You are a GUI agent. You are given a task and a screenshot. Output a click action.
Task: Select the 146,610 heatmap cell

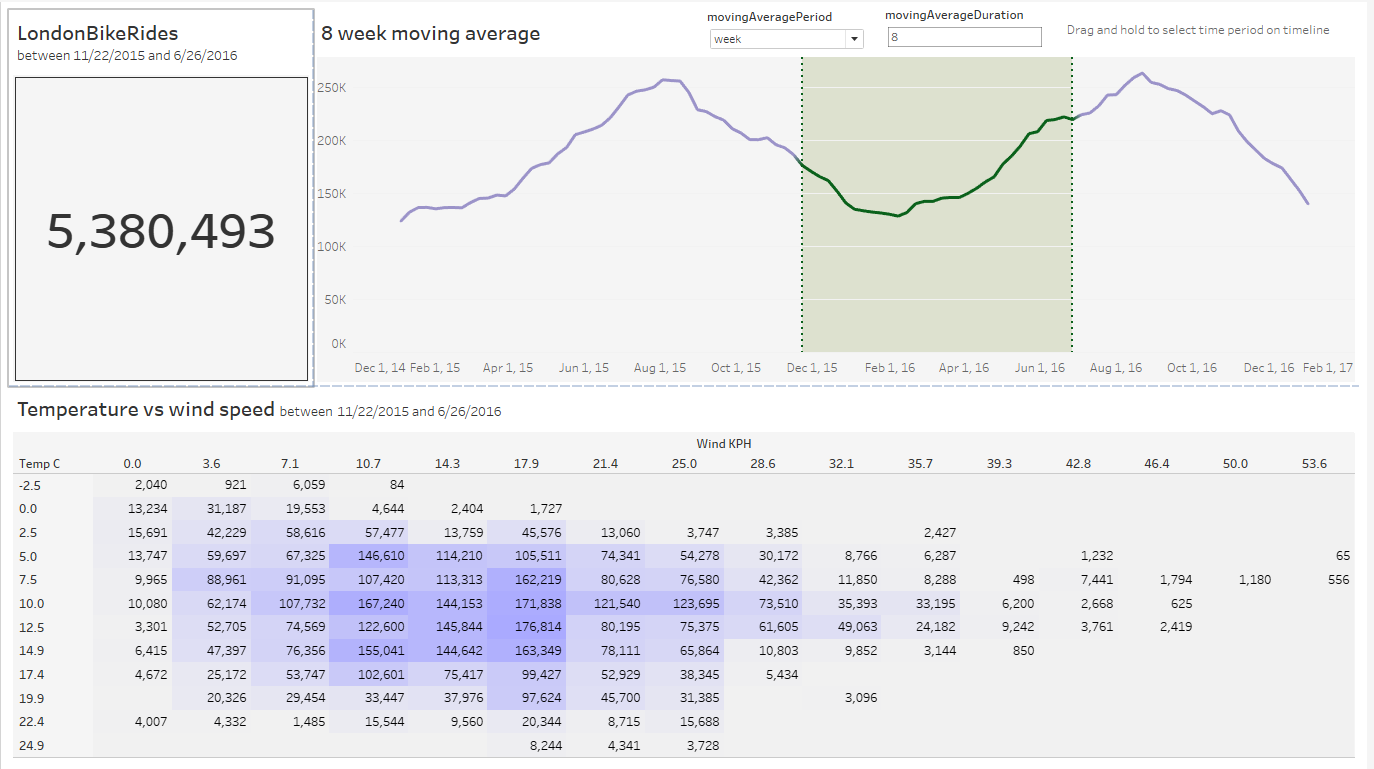pyautogui.click(x=370, y=556)
